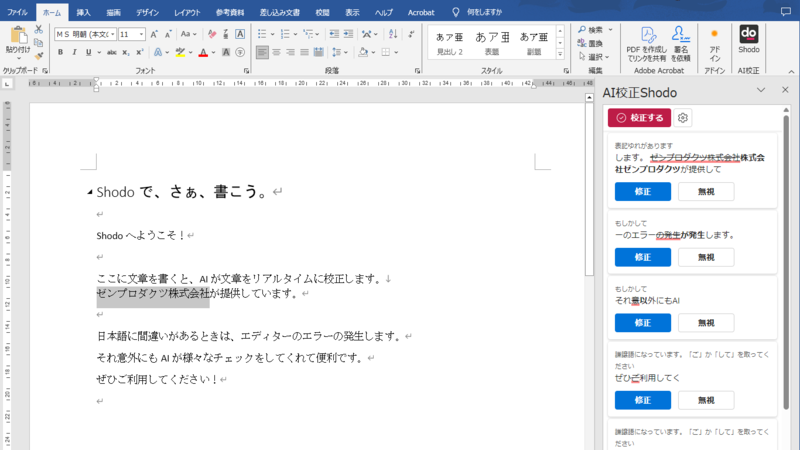Toggle Bold formatting
The image size is (800, 450).
pos(60,52)
